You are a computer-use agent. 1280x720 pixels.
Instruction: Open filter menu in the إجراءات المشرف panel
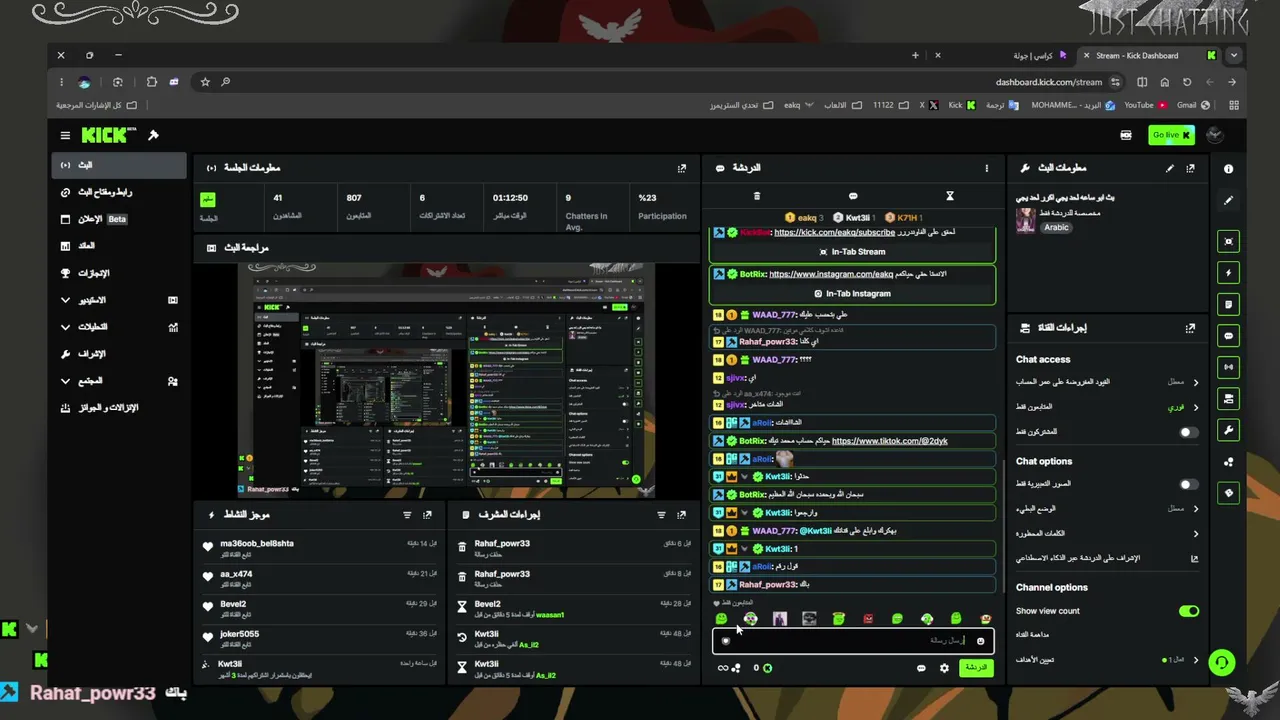coord(661,515)
